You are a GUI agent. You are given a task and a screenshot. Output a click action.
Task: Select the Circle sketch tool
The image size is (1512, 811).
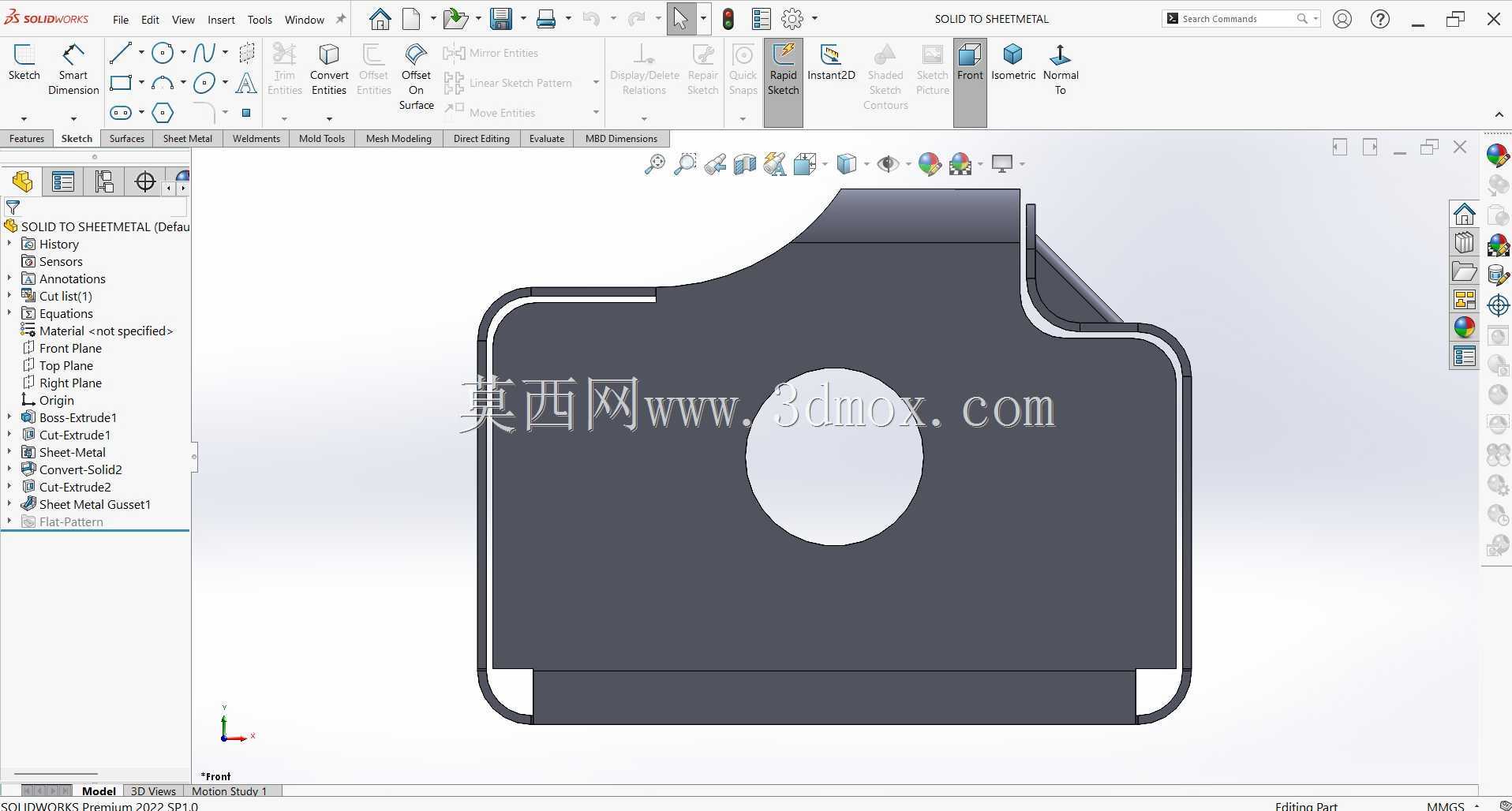163,53
